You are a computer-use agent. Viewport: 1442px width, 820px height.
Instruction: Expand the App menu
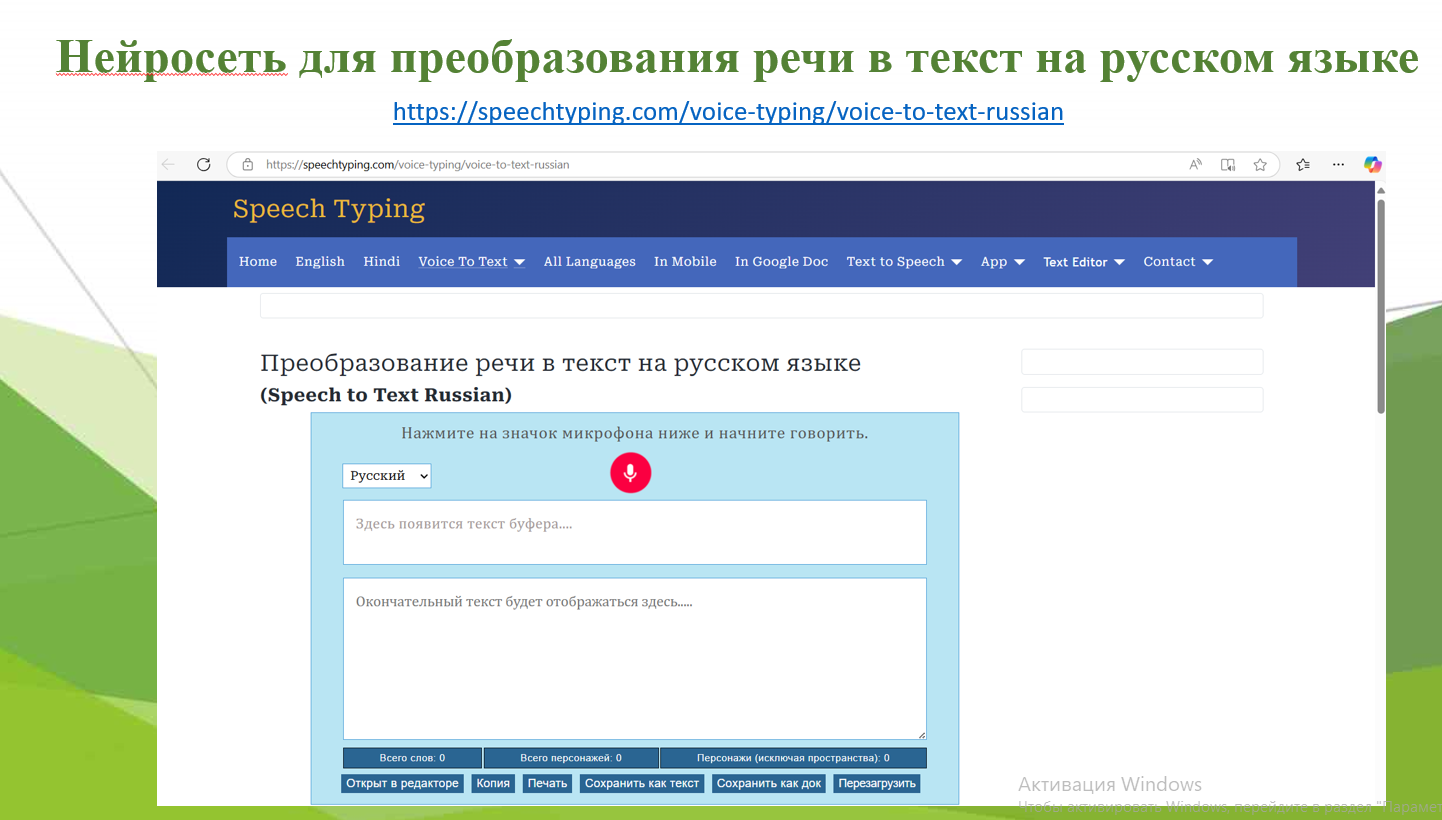[x=1003, y=262]
